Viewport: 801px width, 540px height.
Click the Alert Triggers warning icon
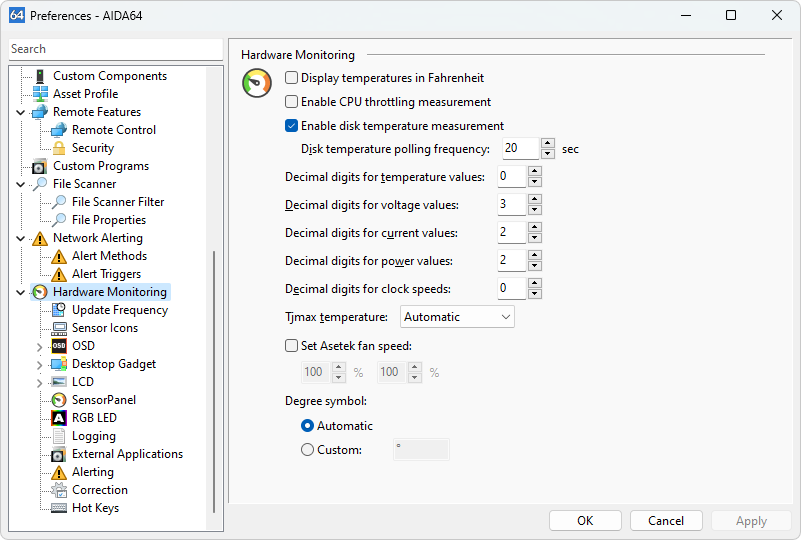tap(59, 274)
